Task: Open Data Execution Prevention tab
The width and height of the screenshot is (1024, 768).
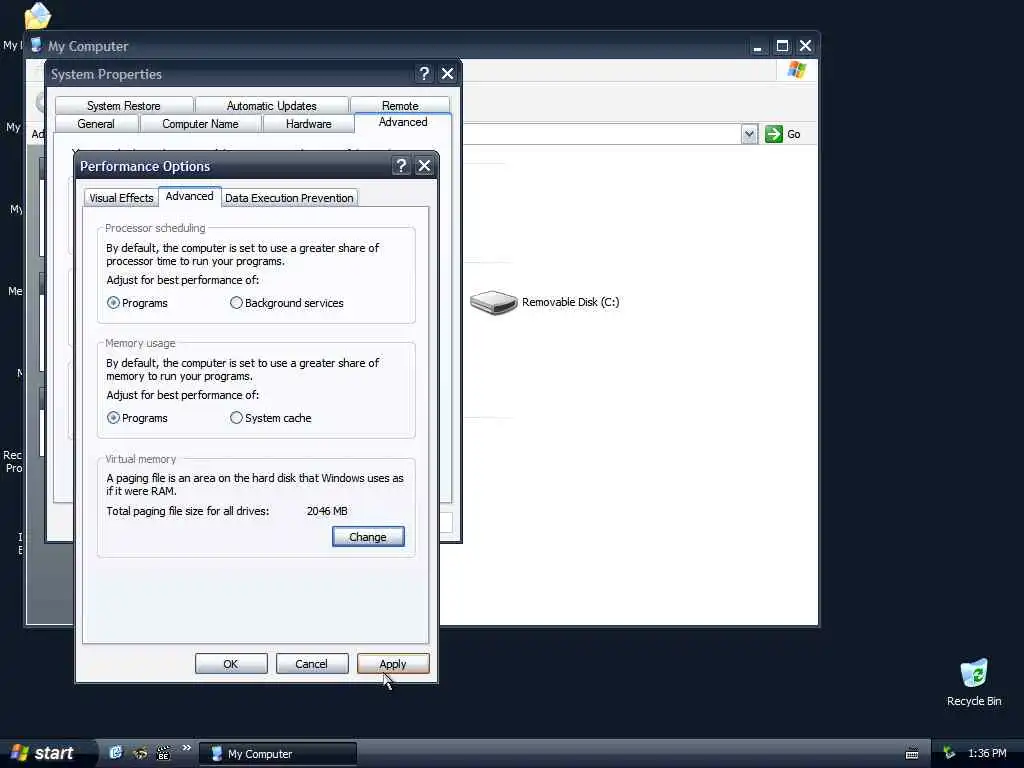Action: (x=289, y=198)
